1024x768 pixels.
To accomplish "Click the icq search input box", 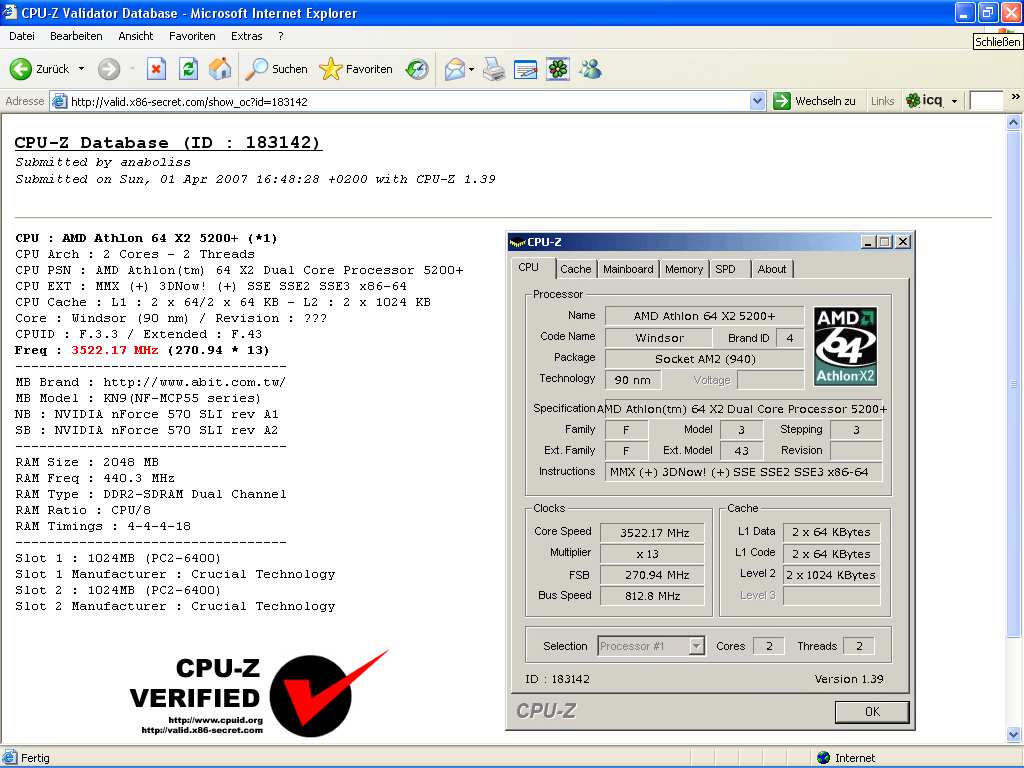I will (x=985, y=101).
